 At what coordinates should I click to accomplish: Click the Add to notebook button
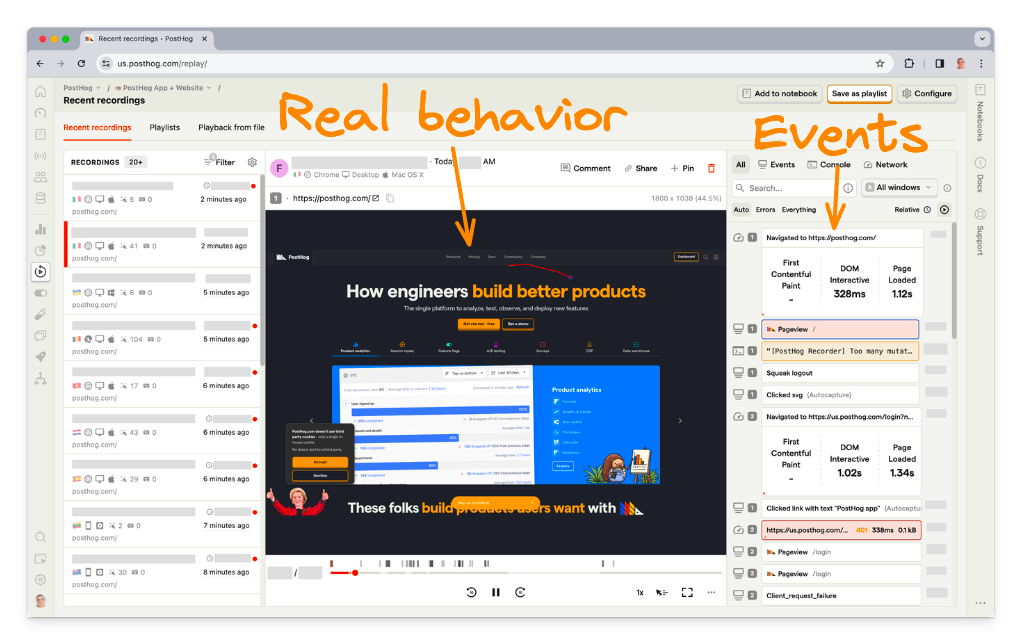point(779,94)
